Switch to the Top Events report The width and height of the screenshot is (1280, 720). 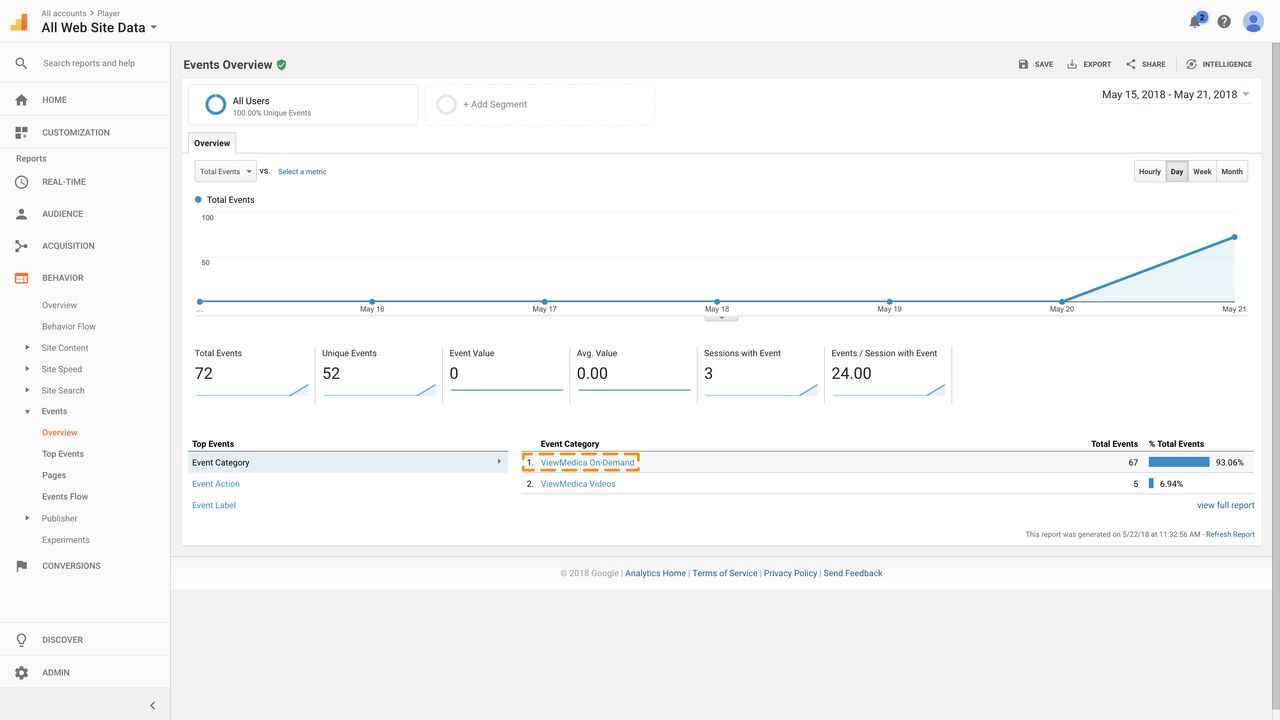[x=61, y=453]
